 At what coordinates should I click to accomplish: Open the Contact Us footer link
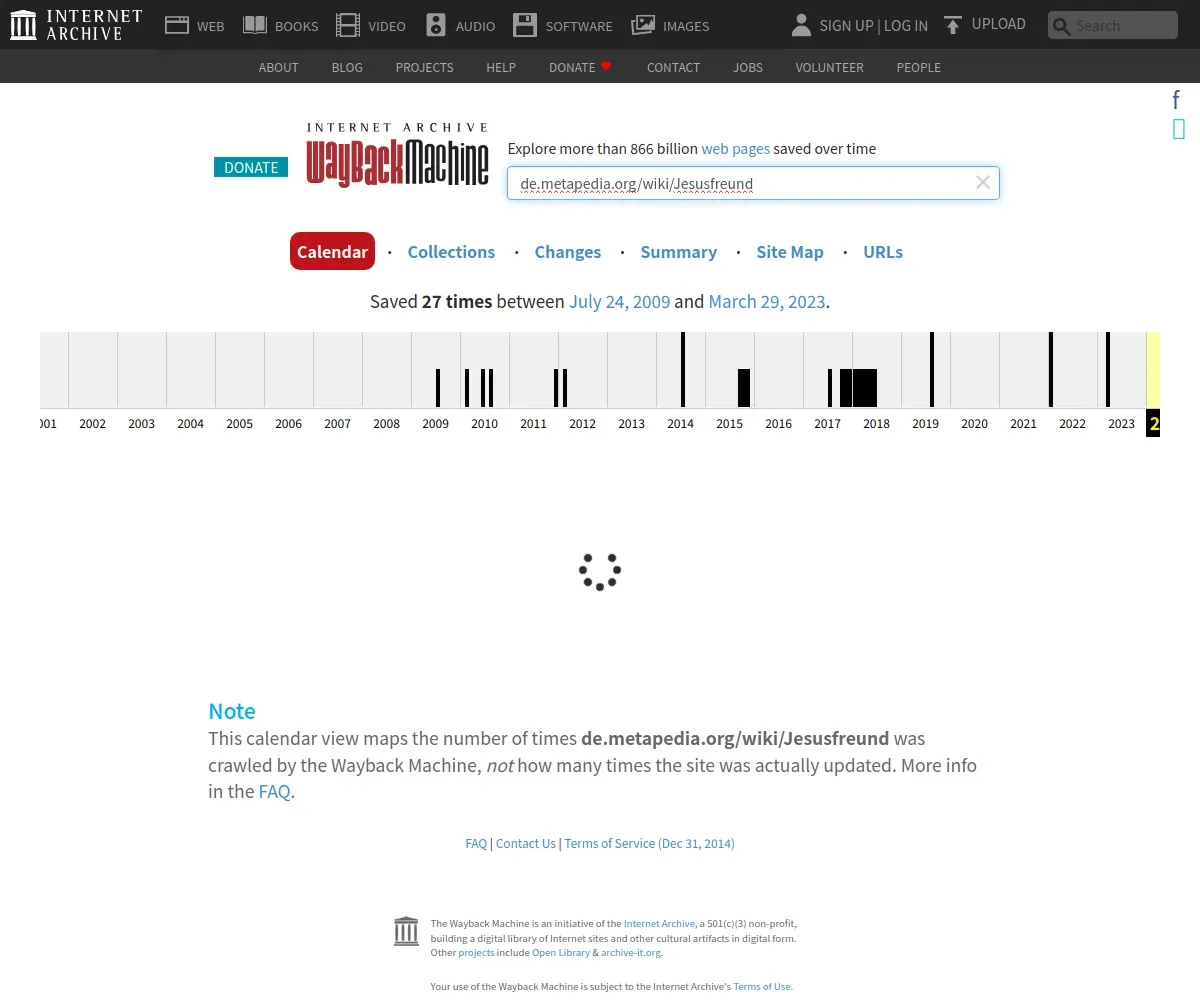tap(525, 843)
